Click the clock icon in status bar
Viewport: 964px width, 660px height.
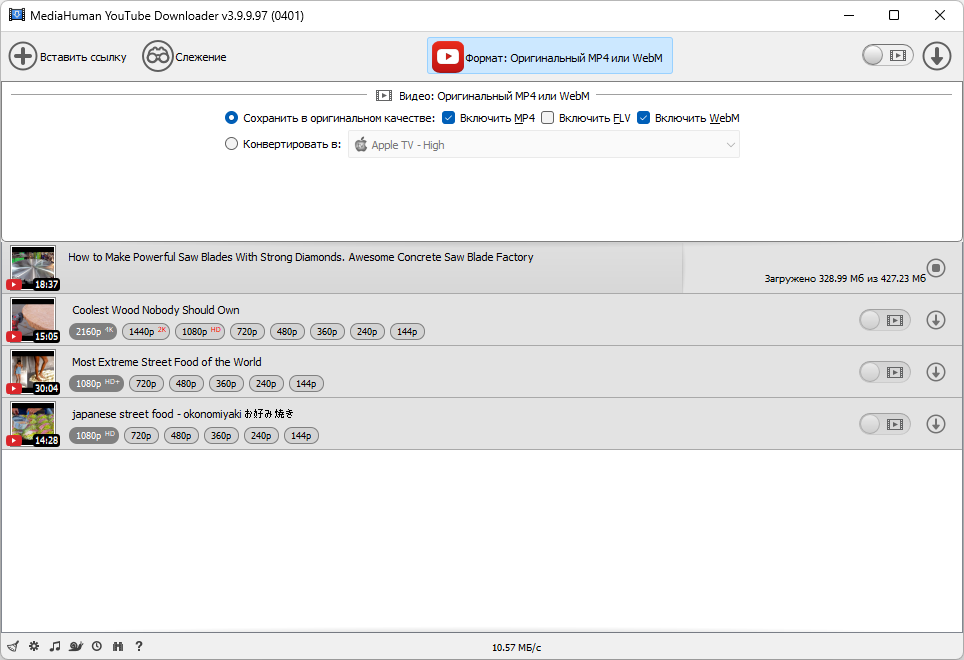(97, 646)
